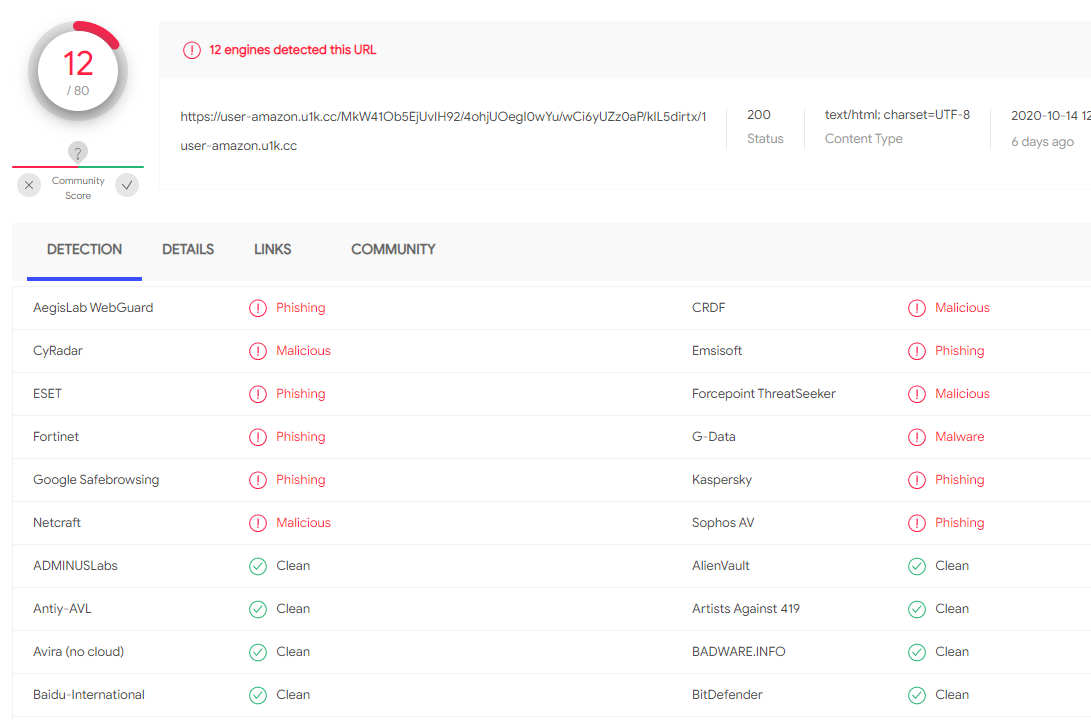Click the community score downvote X icon
The width and height of the screenshot is (1091, 720).
click(x=29, y=185)
